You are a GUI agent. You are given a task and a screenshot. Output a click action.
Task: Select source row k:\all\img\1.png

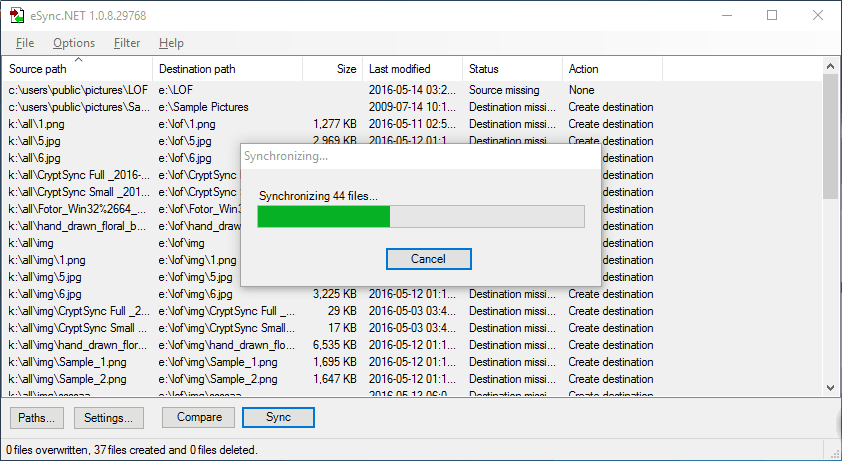click(47, 260)
